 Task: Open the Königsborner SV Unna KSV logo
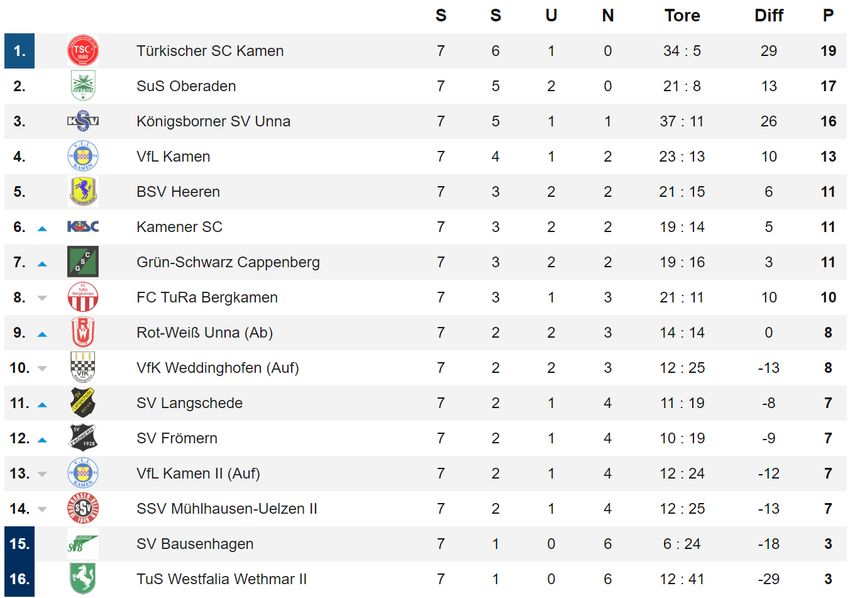tap(83, 121)
